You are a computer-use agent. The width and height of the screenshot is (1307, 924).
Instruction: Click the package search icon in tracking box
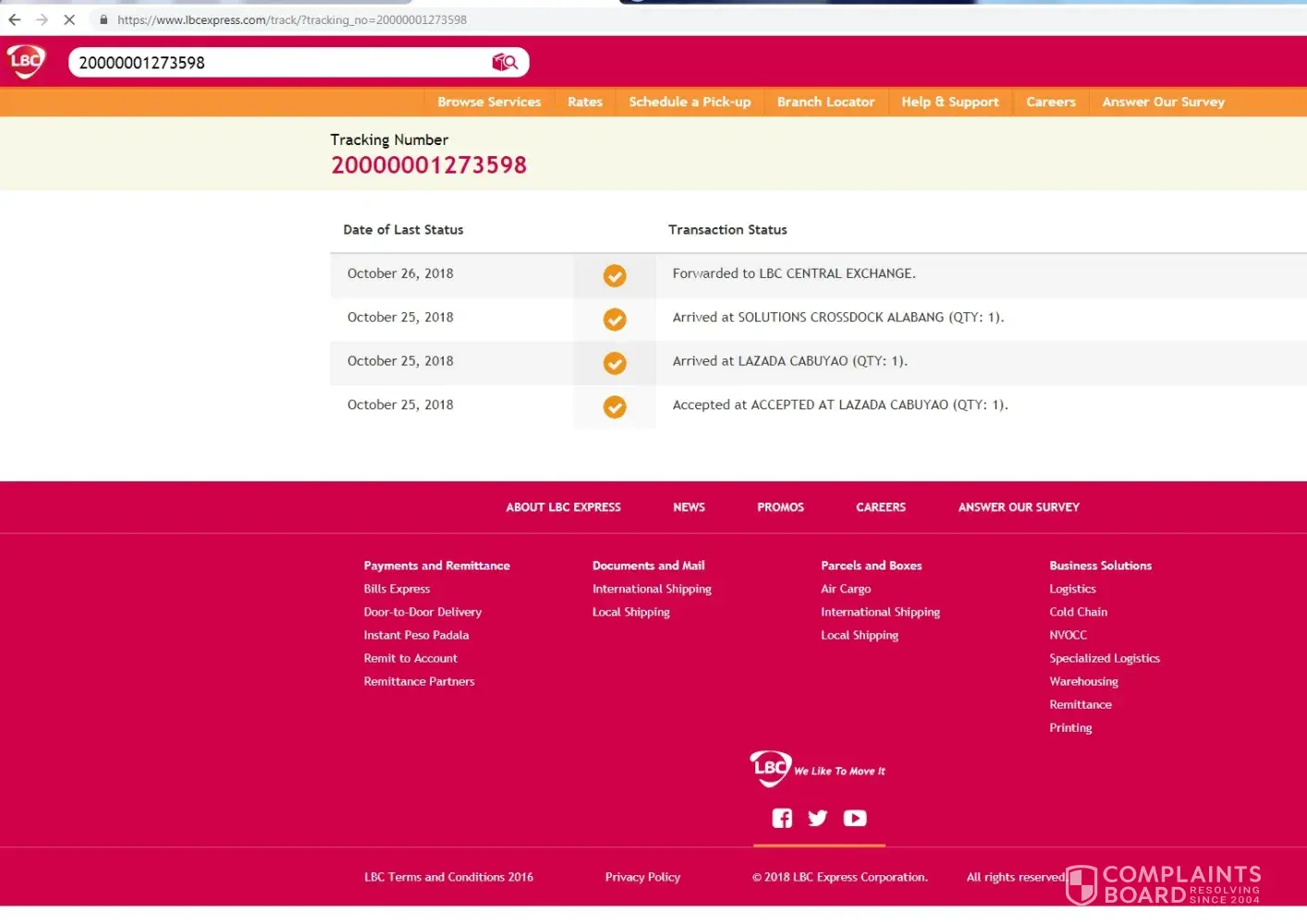(x=505, y=62)
